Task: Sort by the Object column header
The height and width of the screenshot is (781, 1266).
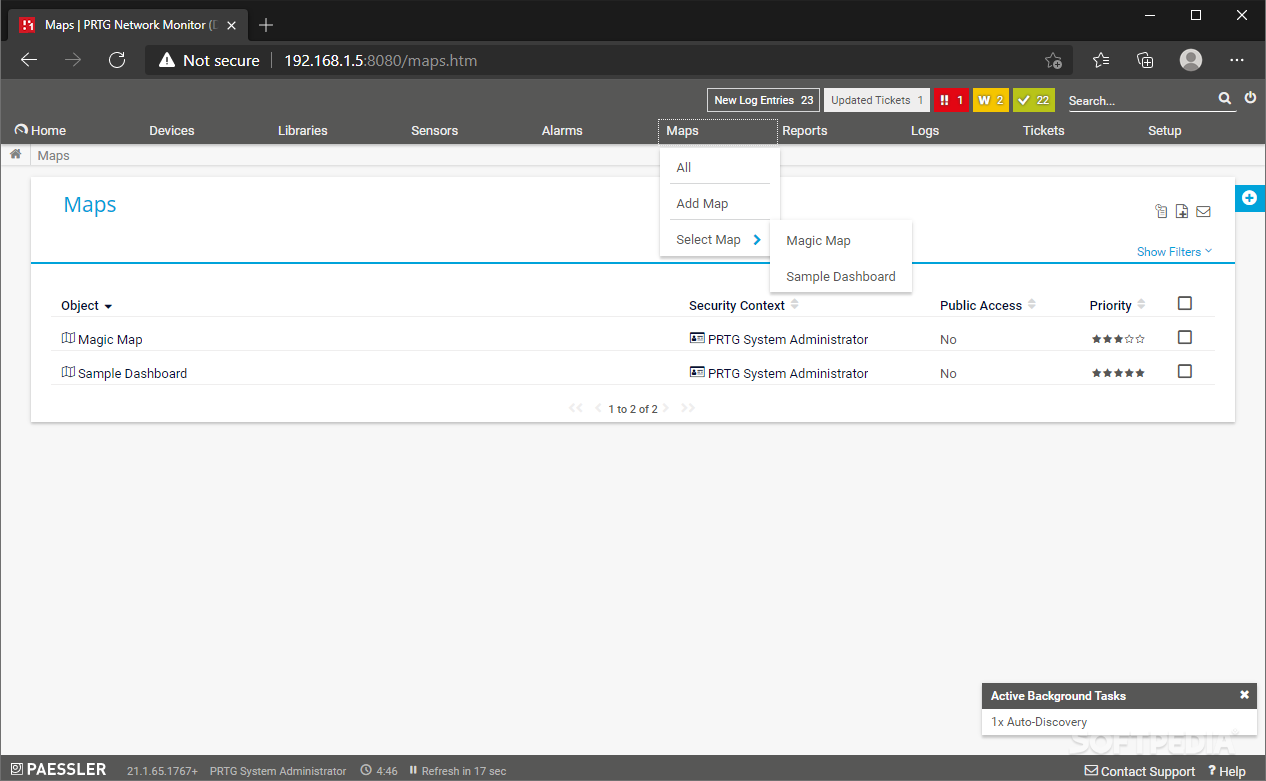Action: coord(86,306)
